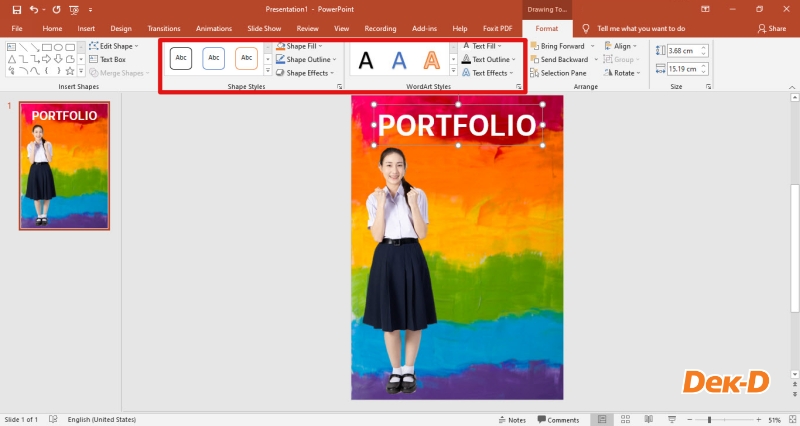
Task: Click the Save icon in the title bar
Action: 16,9
